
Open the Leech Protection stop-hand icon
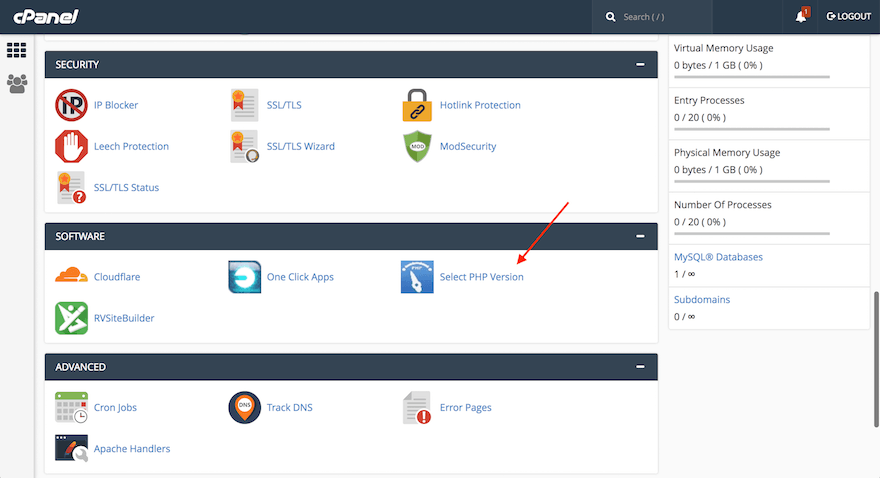71,146
